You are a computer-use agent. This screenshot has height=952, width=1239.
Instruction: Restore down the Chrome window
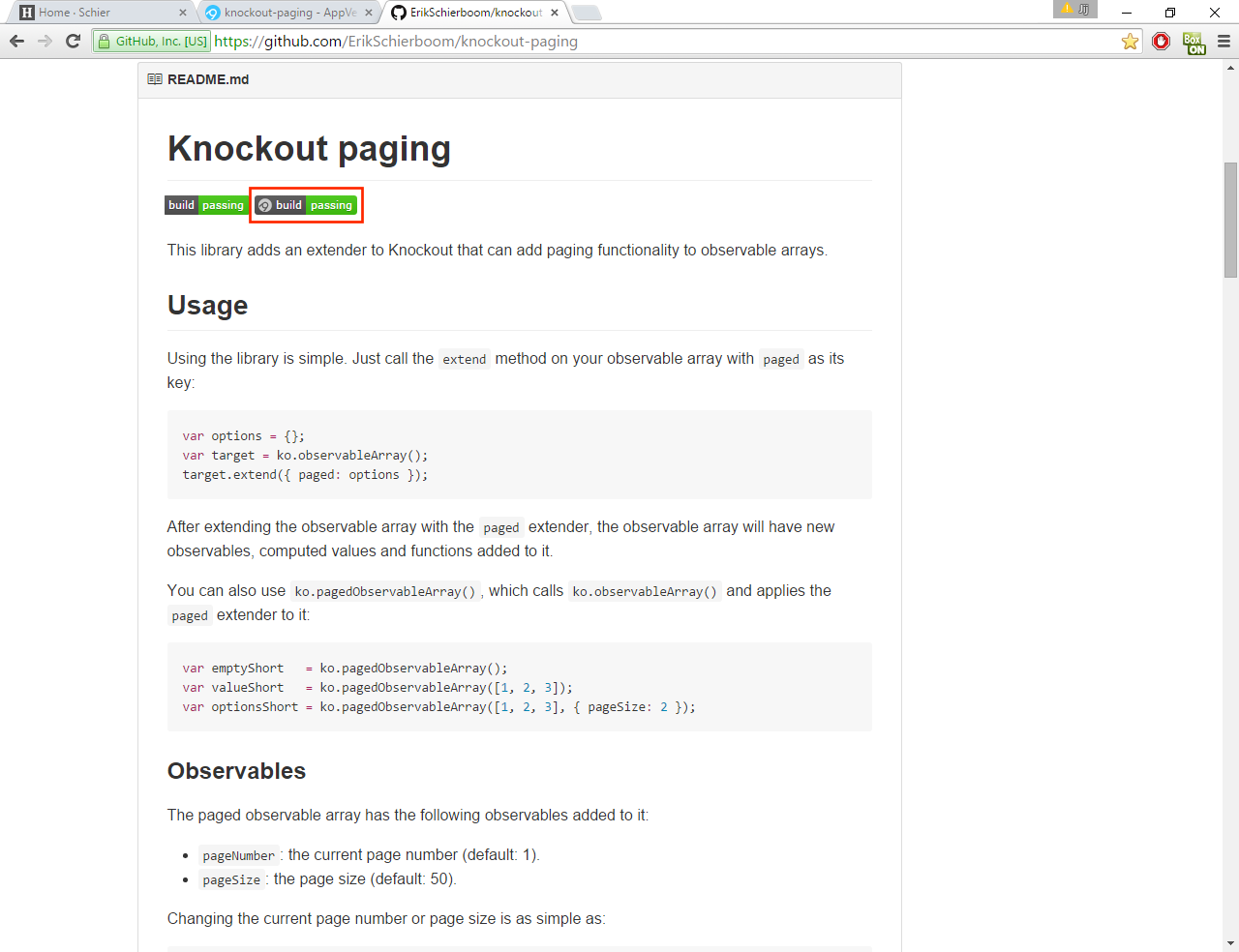point(1170,13)
